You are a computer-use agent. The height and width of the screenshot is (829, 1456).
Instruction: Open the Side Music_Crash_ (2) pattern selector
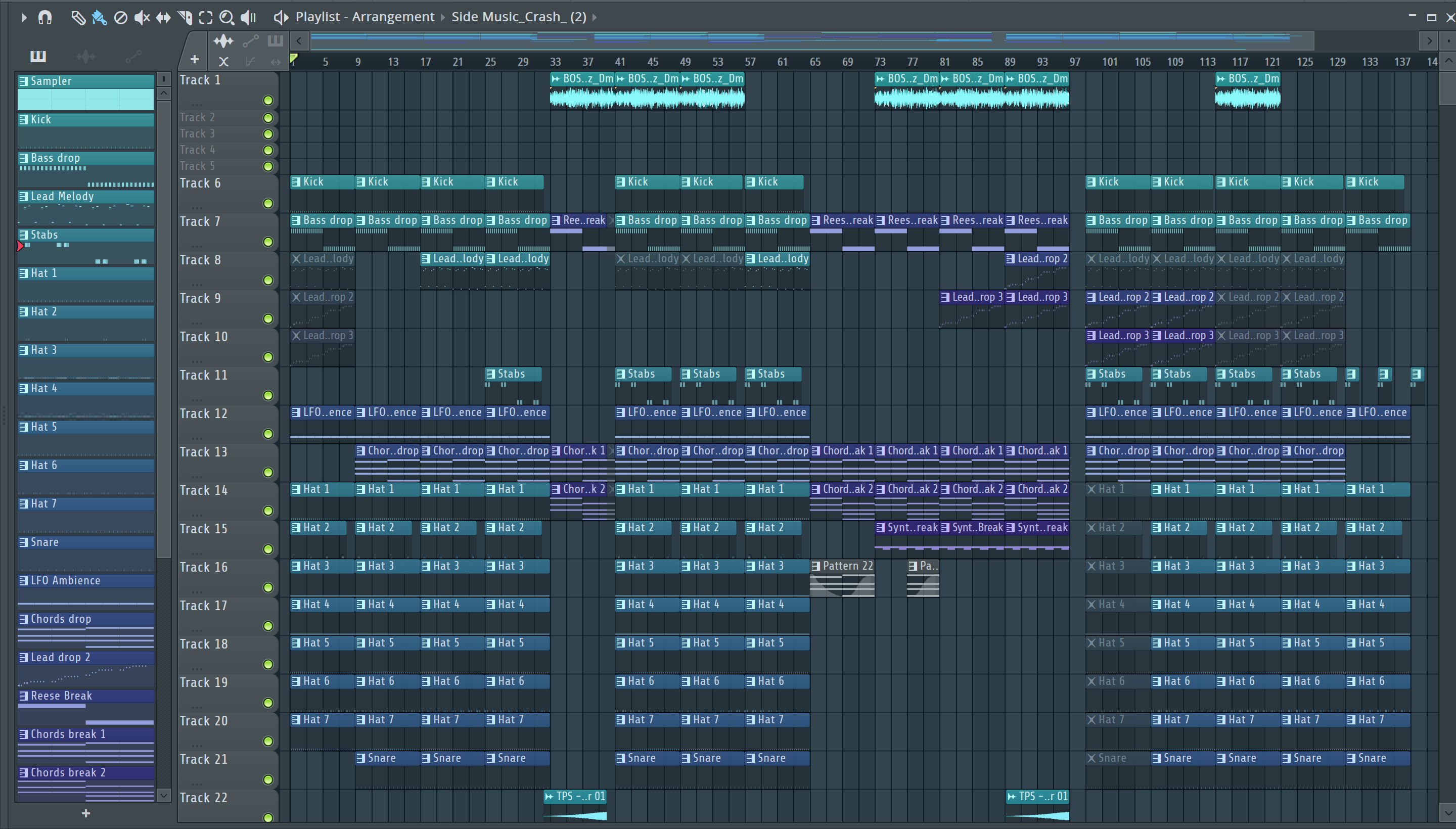519,17
